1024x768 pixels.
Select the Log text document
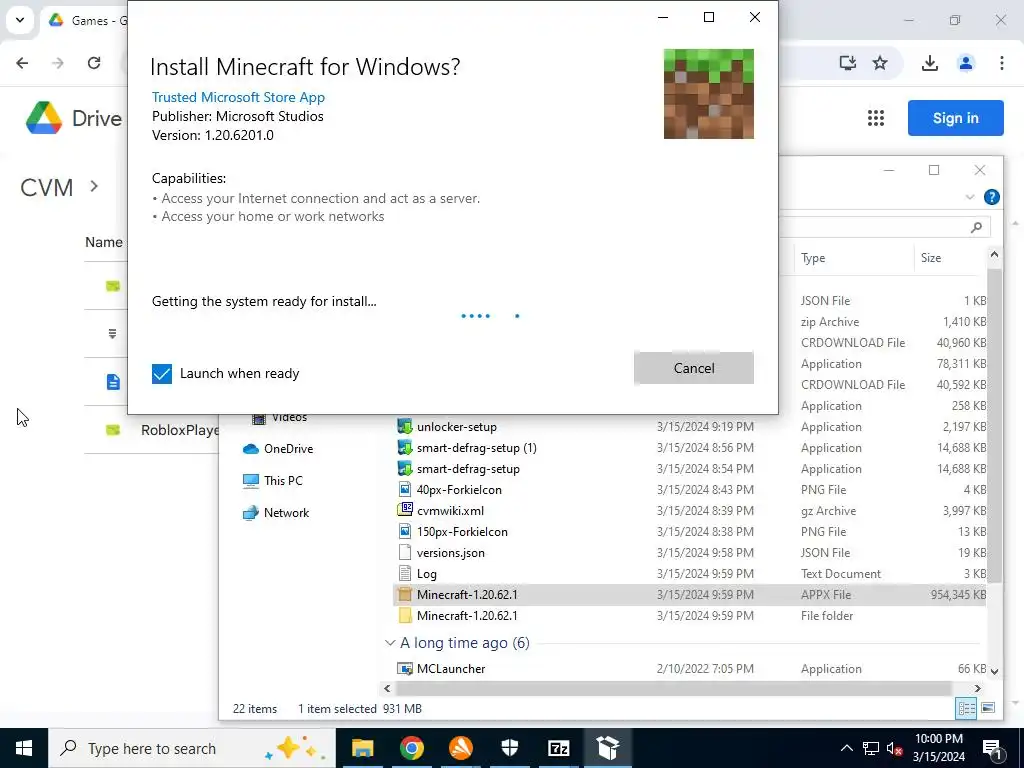[691, 573]
